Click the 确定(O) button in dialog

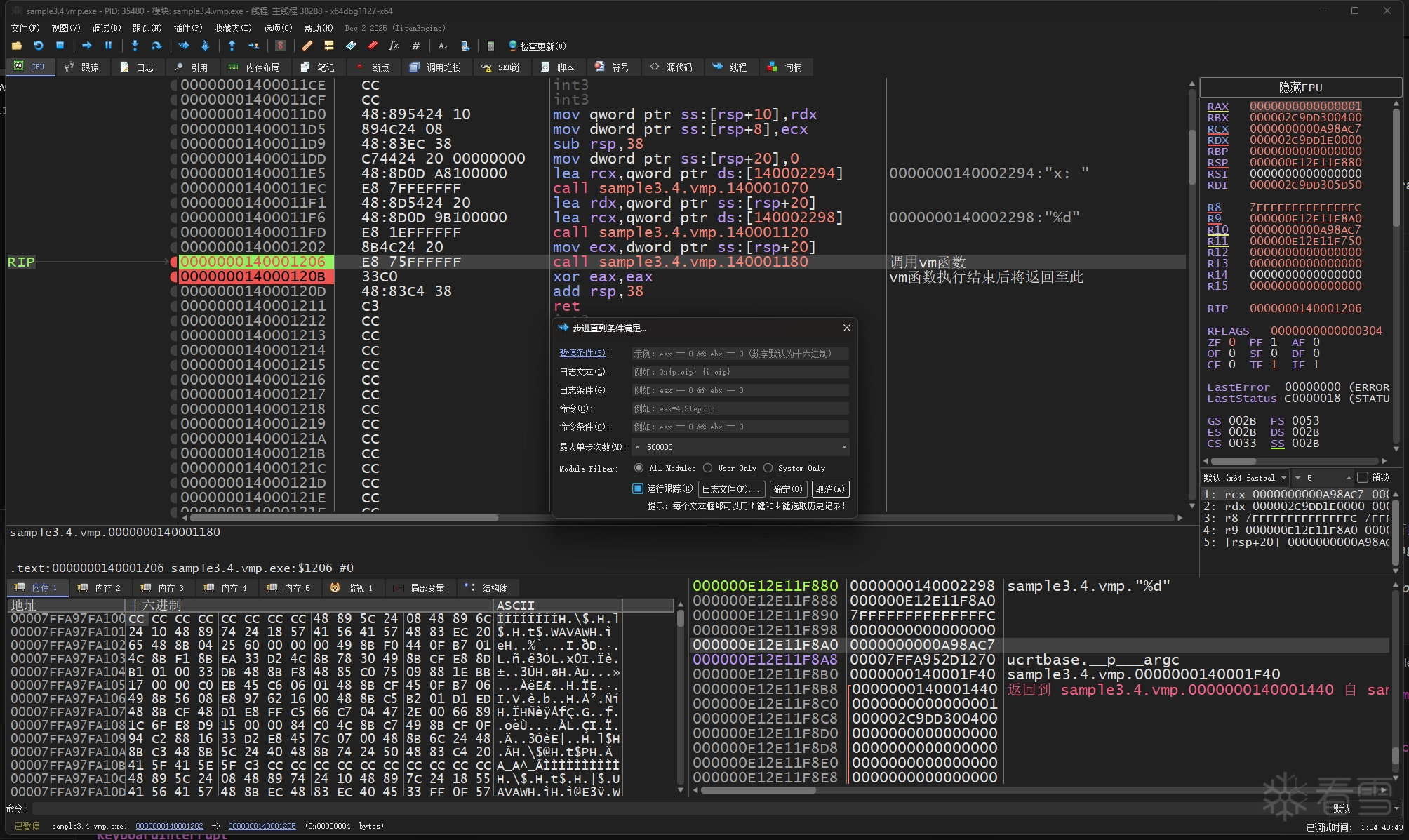(x=787, y=489)
